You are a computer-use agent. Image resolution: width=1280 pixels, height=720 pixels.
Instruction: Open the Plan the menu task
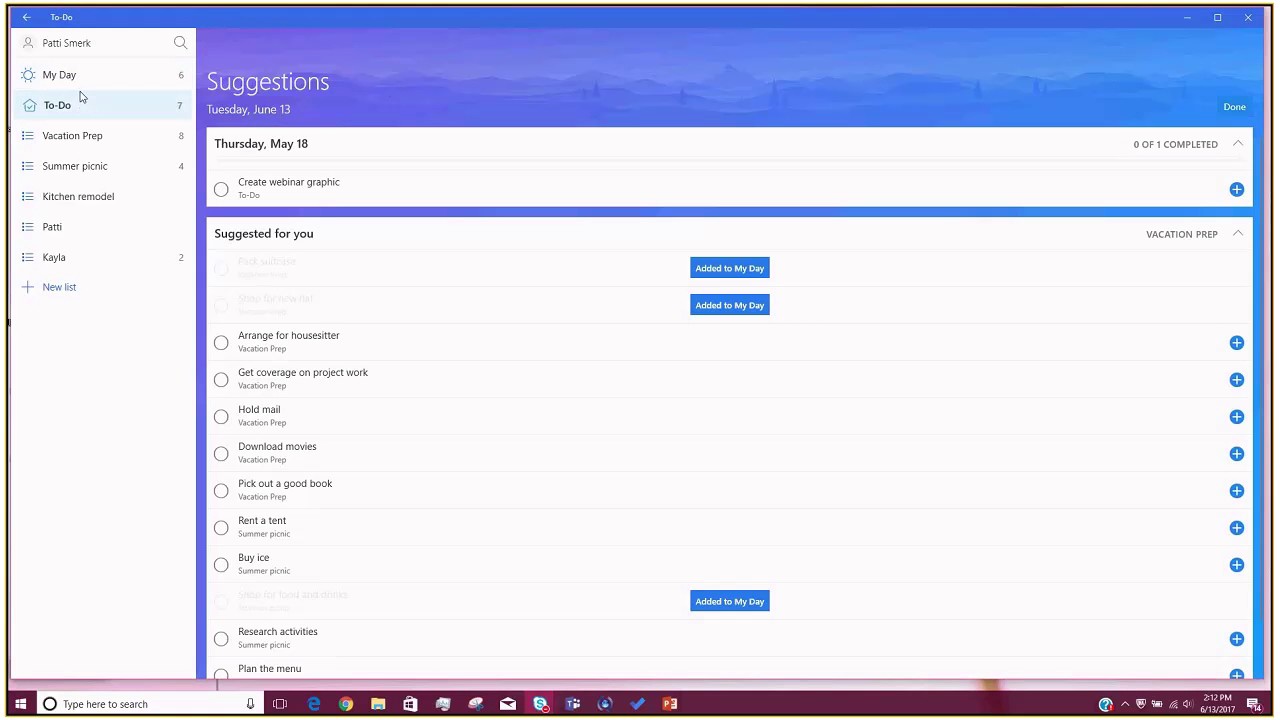(x=269, y=669)
